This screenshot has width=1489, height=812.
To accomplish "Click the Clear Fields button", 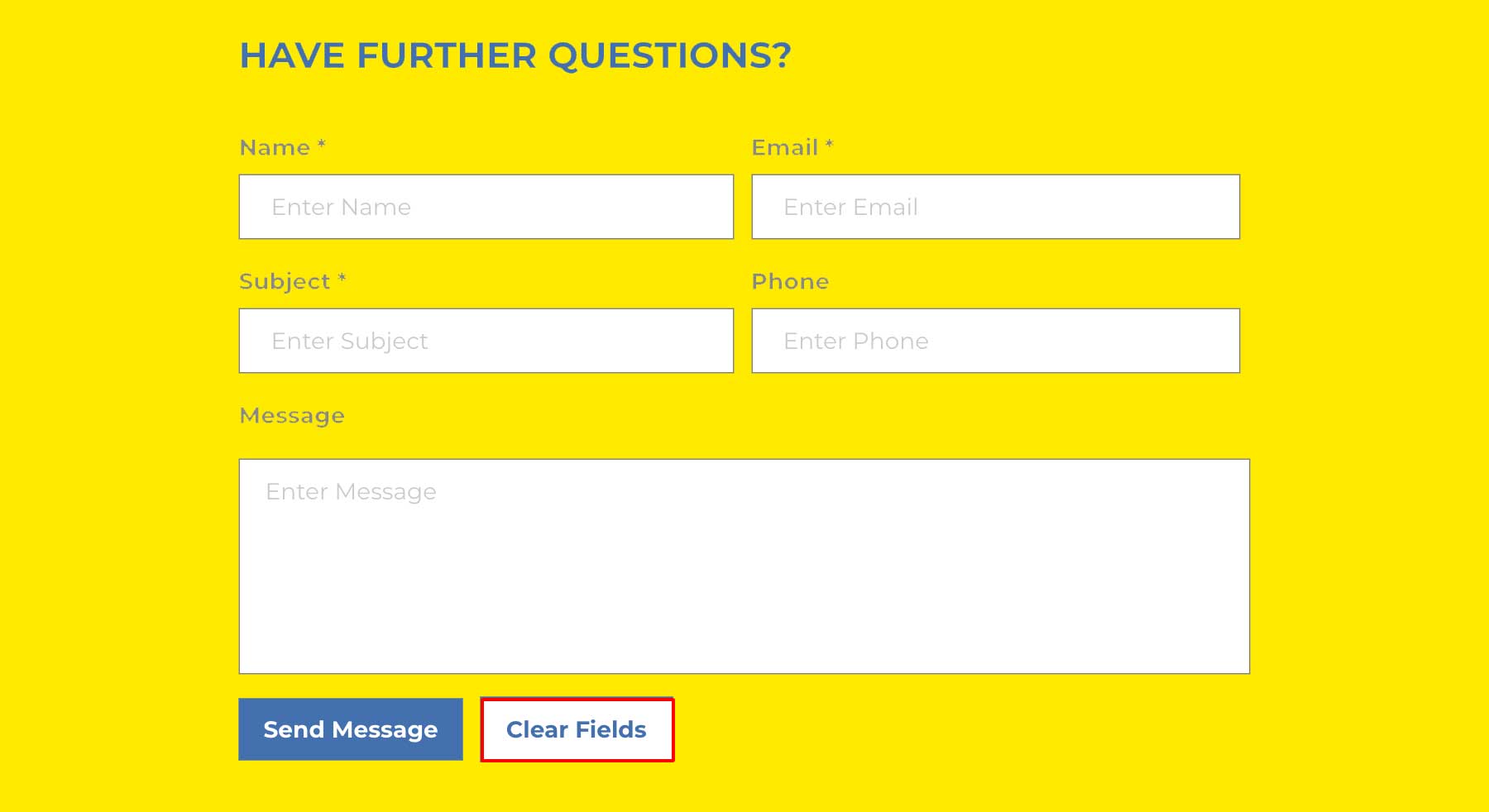I will point(577,729).
